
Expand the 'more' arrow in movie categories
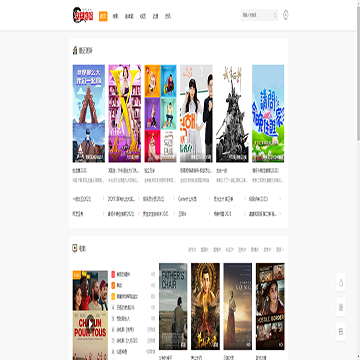tap(280, 249)
